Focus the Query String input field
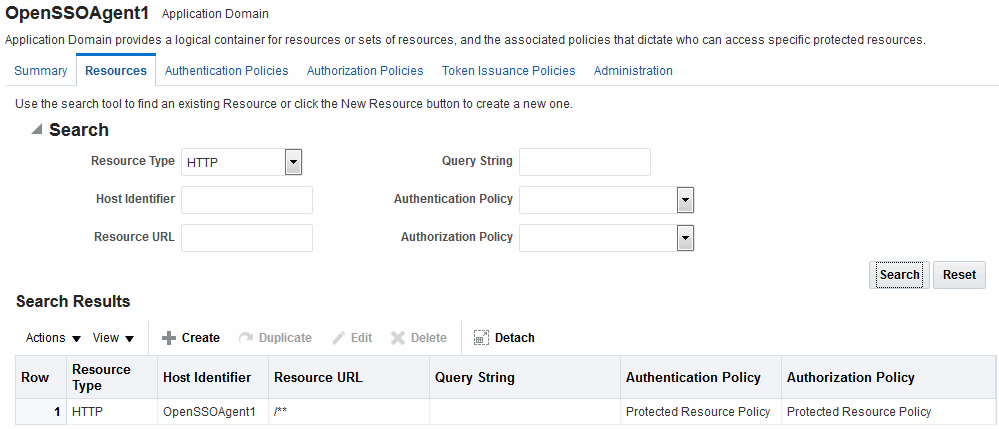 [585, 162]
